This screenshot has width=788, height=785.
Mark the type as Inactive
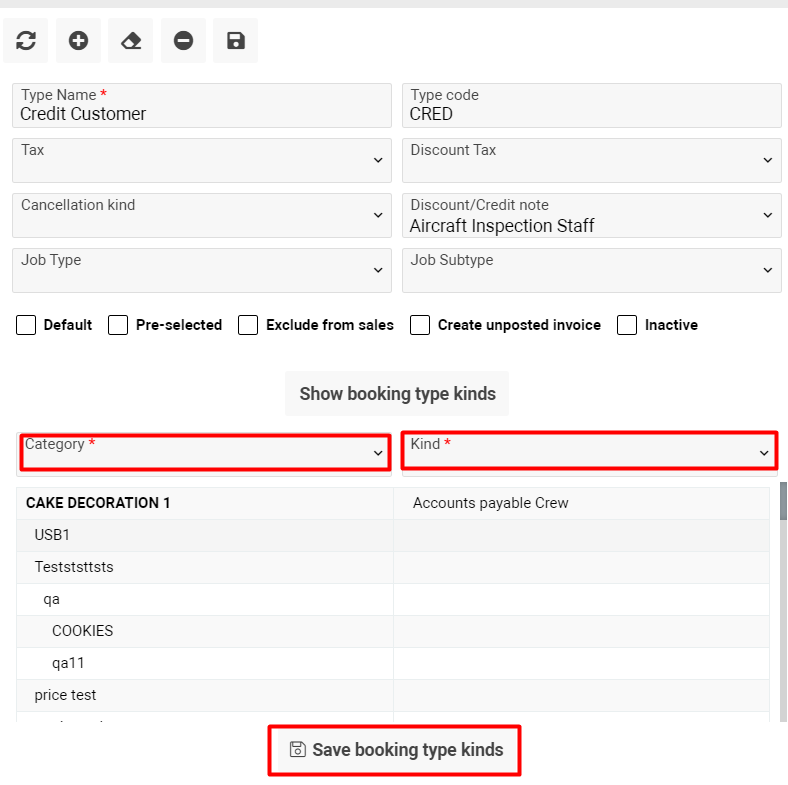coord(627,325)
